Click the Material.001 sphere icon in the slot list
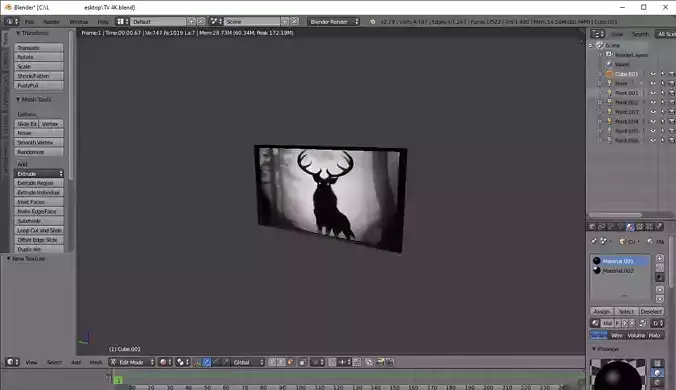This screenshot has height=390, width=676. point(597,261)
